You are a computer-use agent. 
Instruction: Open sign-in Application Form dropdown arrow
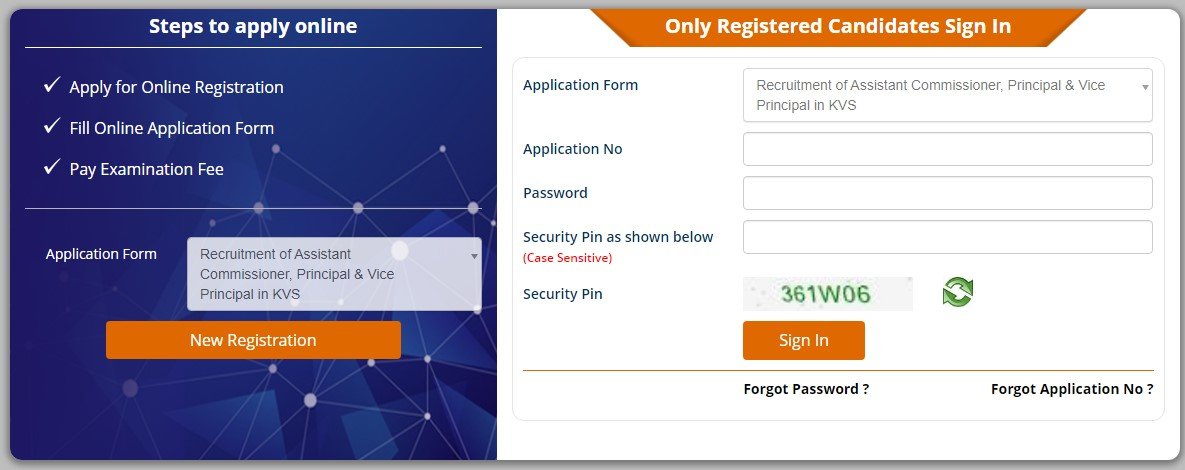pos(1145,88)
